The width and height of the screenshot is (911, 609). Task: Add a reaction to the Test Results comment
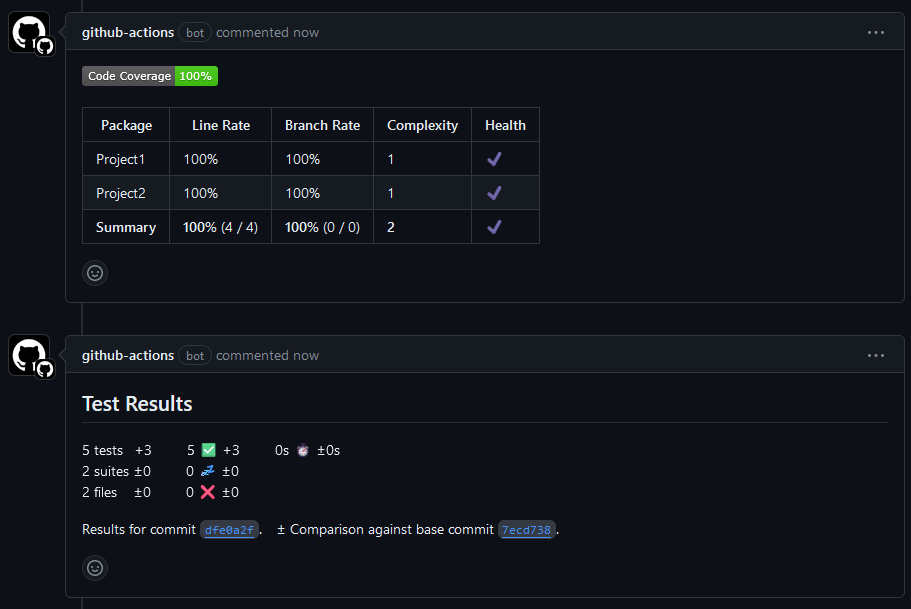tap(95, 568)
